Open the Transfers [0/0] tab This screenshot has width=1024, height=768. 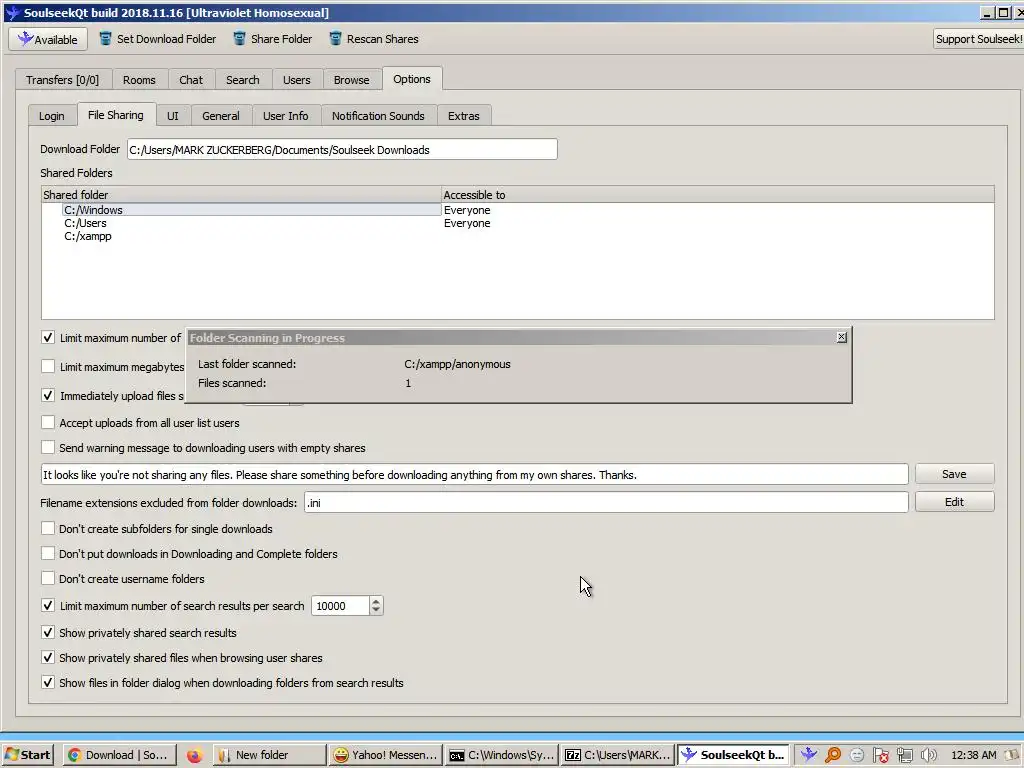click(x=63, y=80)
